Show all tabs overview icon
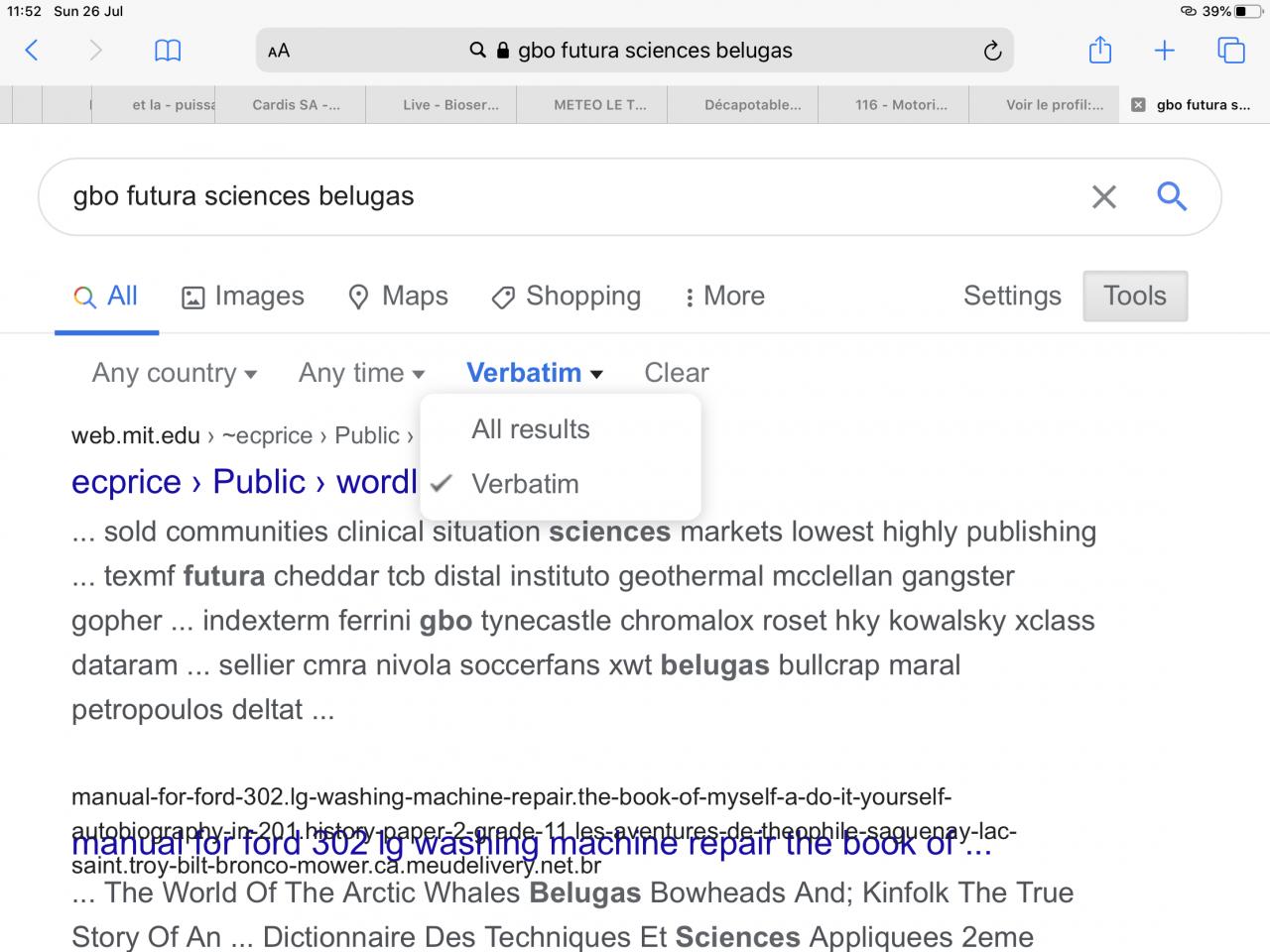 (1230, 51)
